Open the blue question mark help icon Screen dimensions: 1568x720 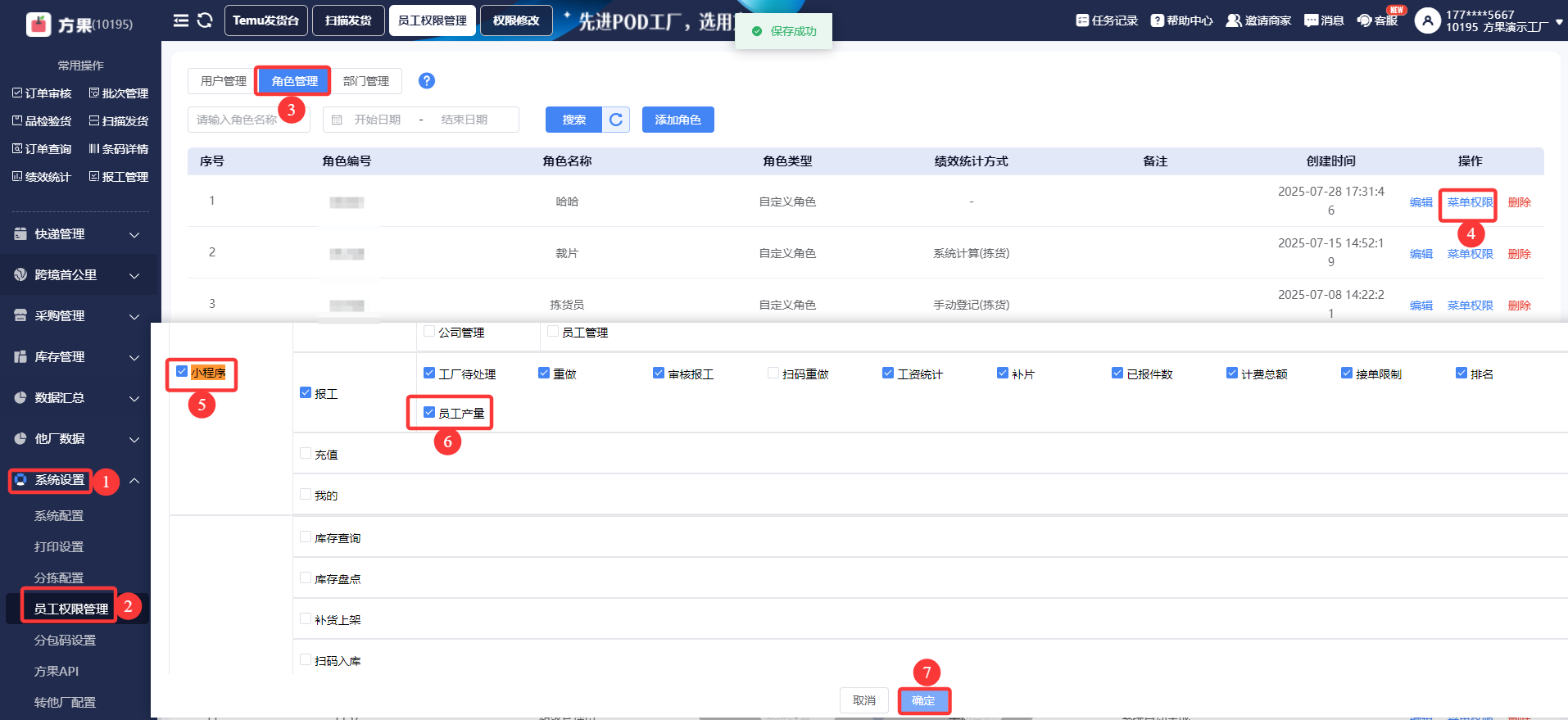tap(426, 80)
